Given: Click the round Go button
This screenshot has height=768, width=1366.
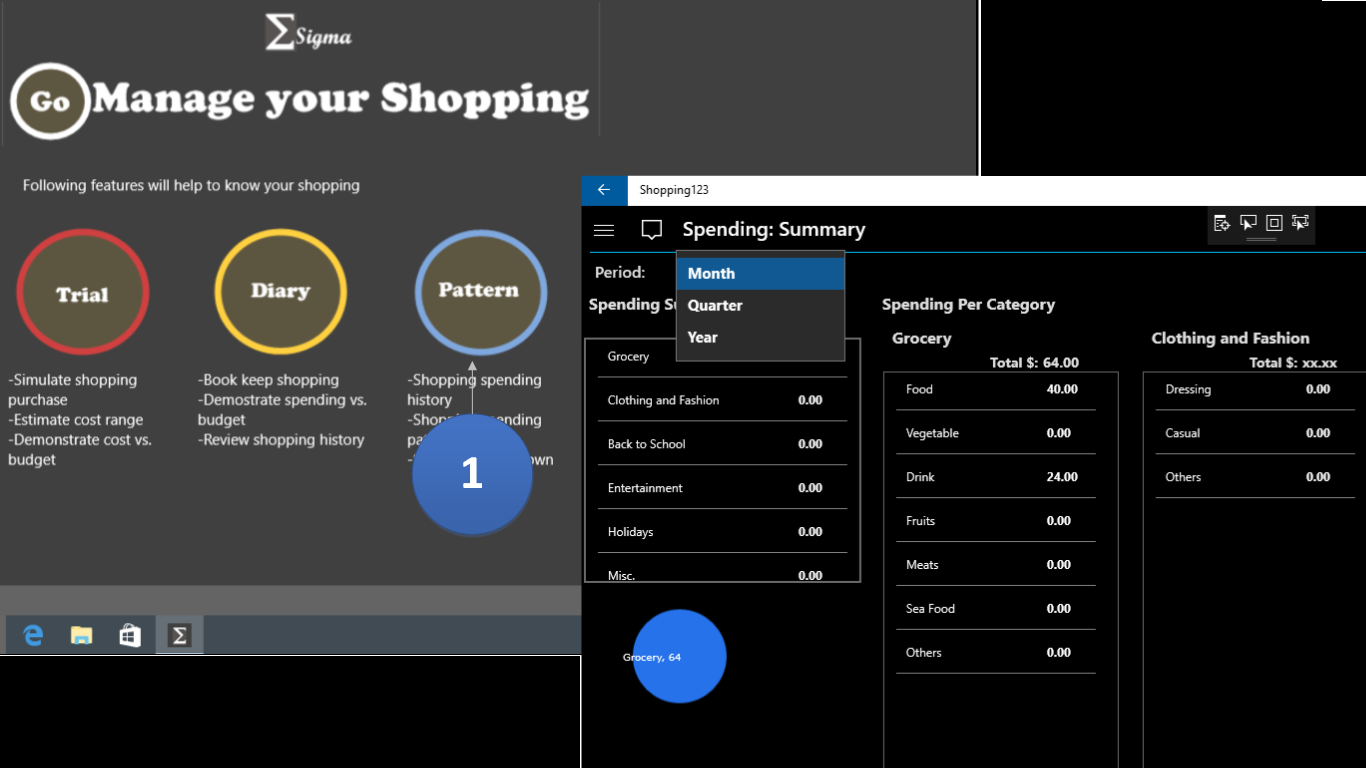Looking at the screenshot, I should [50, 101].
